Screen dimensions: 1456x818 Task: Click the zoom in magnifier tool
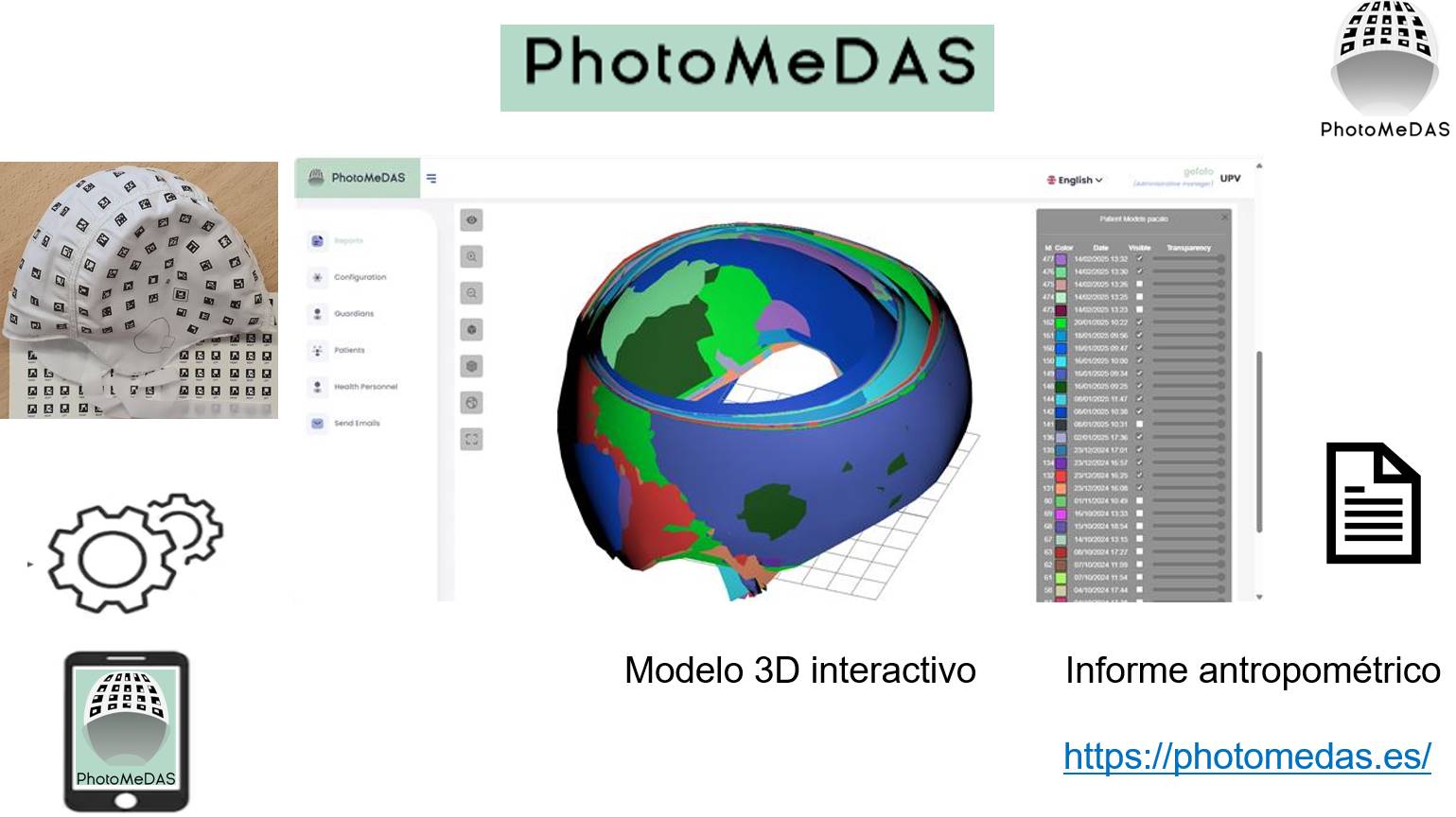[x=471, y=256]
